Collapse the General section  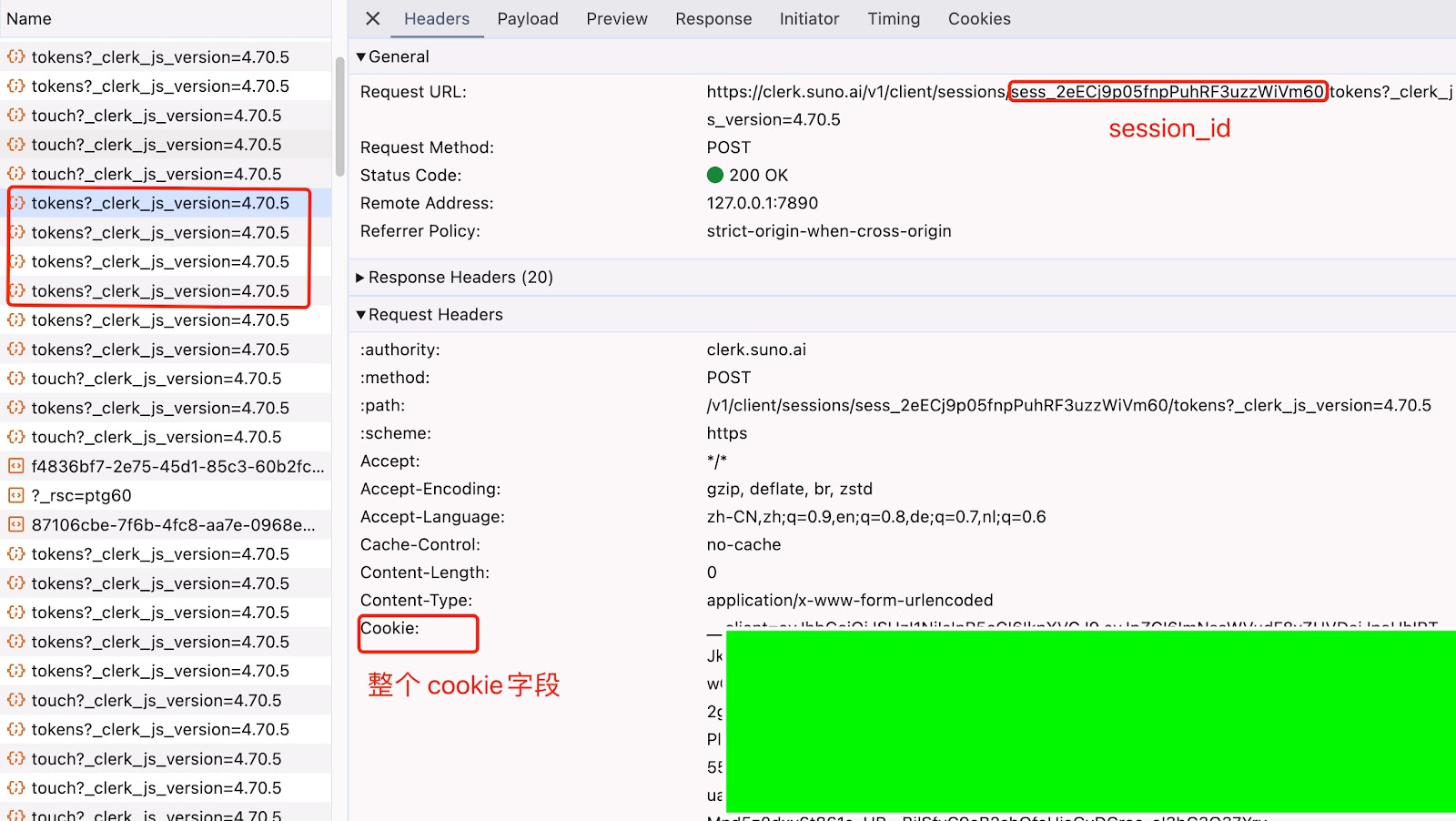(x=360, y=56)
